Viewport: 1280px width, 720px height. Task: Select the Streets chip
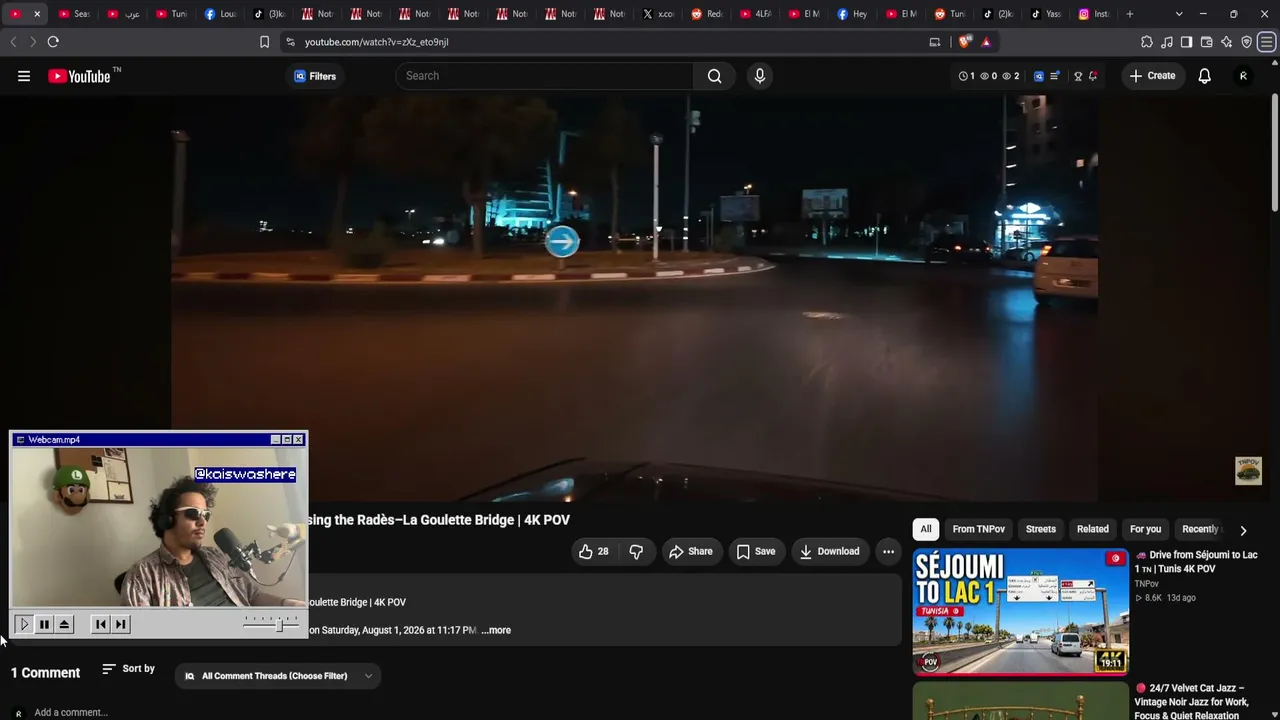coord(1041,529)
